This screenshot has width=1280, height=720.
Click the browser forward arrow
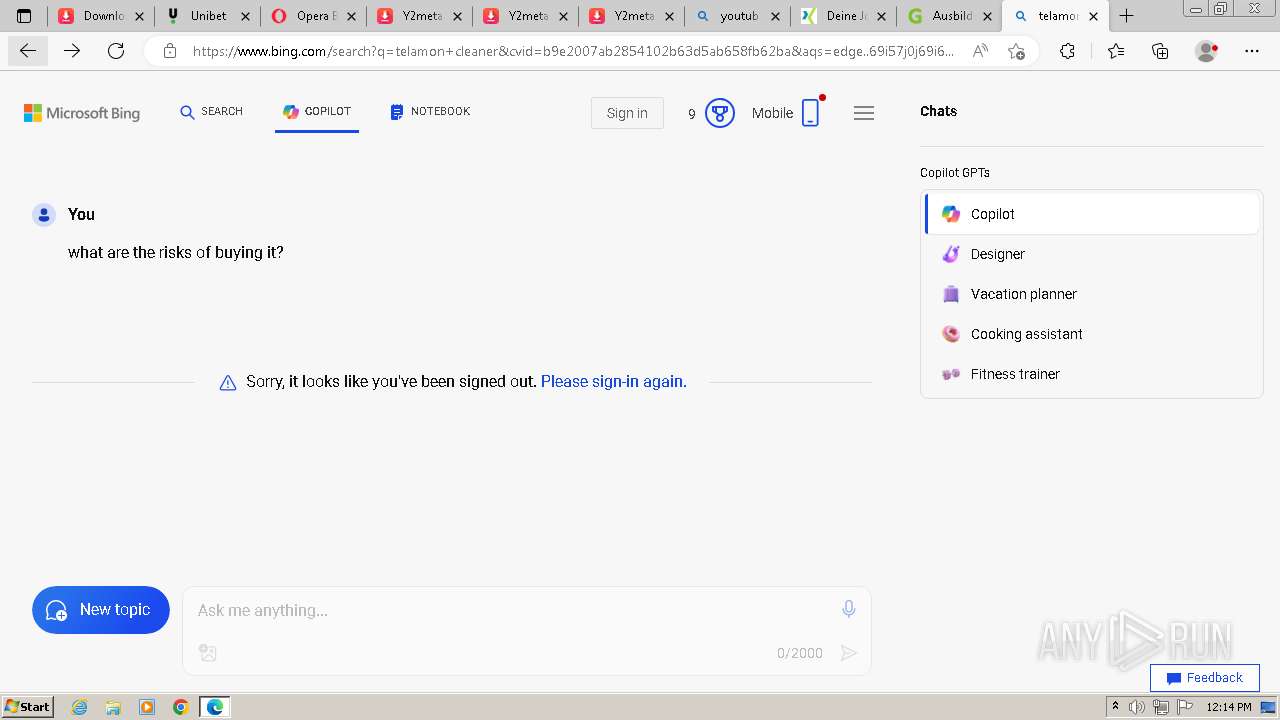pos(72,52)
